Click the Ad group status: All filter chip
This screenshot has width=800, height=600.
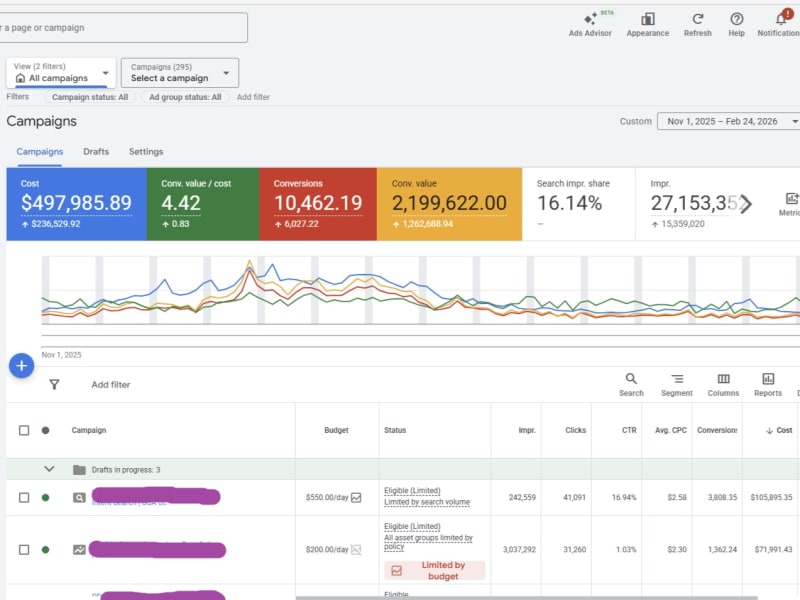click(185, 97)
